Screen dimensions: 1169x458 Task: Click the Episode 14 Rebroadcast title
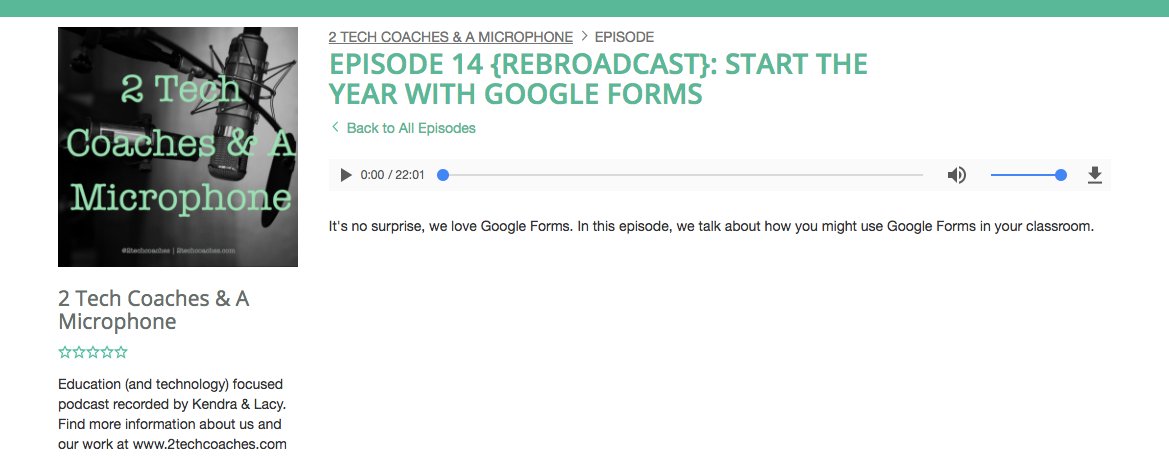pyautogui.click(x=598, y=79)
